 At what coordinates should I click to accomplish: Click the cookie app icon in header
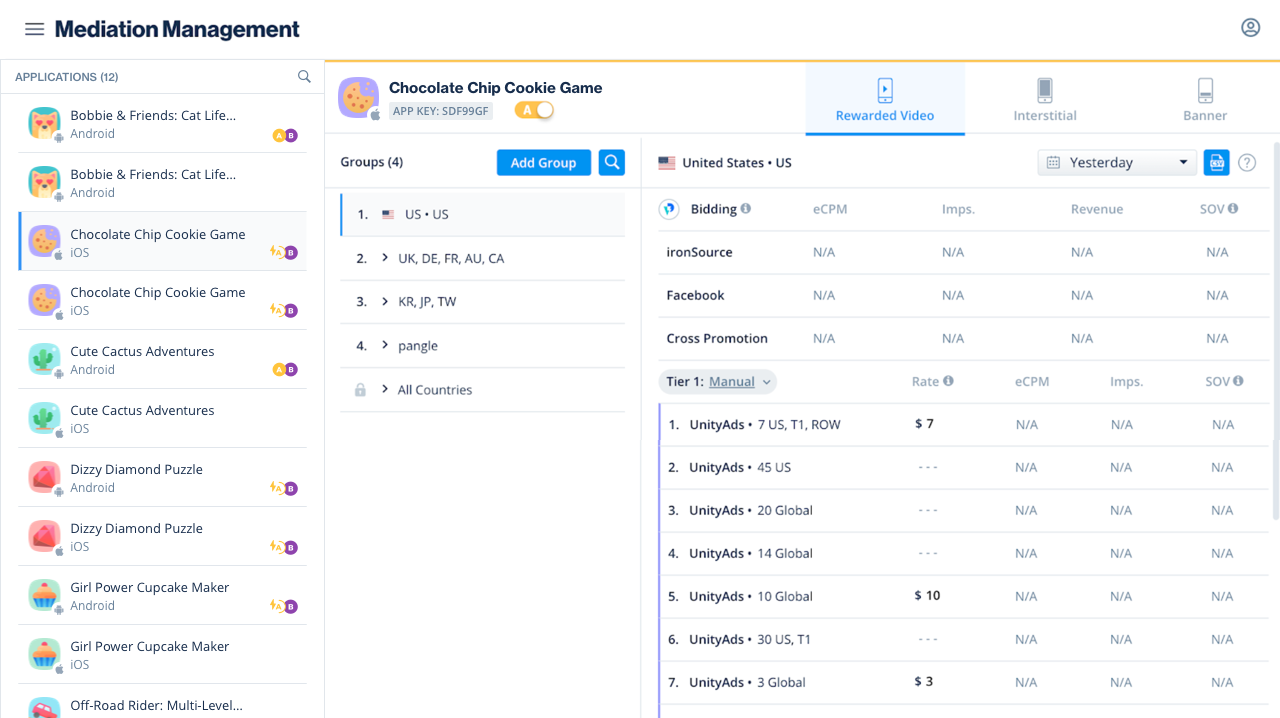point(358,97)
